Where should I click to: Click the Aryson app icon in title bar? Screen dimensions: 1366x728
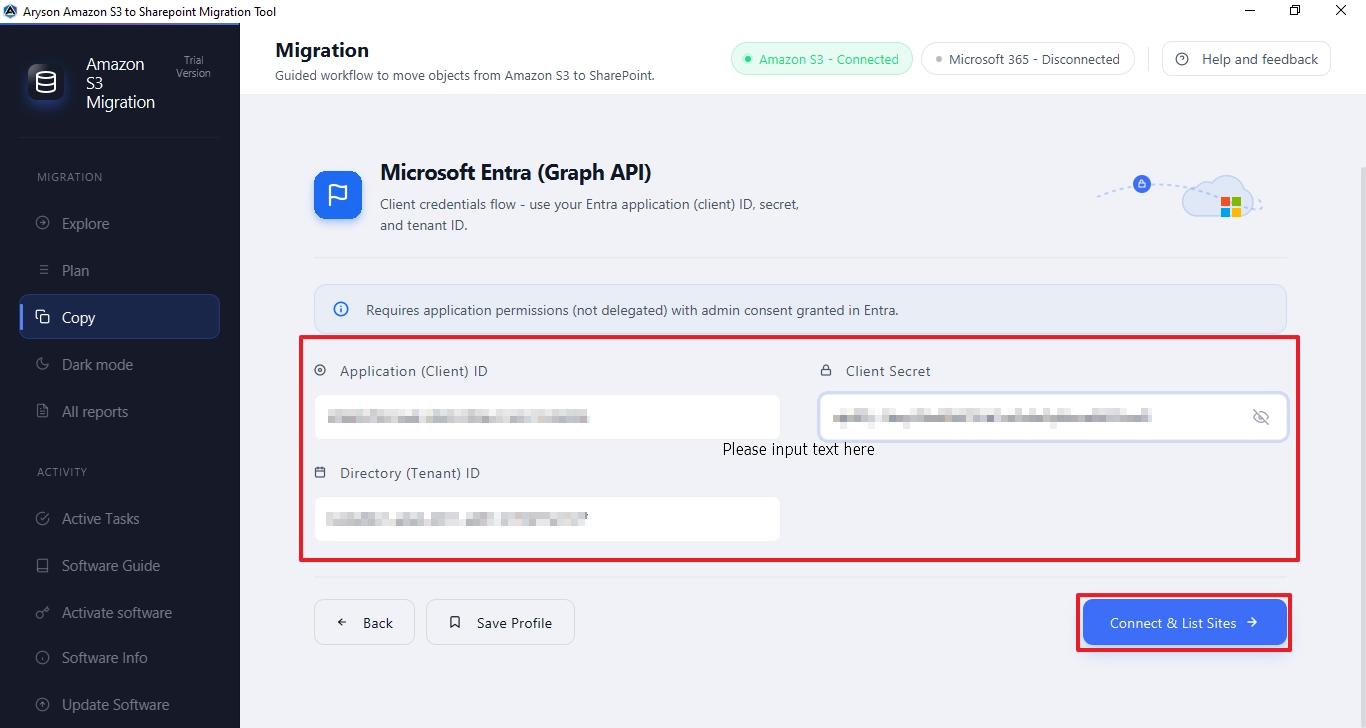click(x=10, y=11)
